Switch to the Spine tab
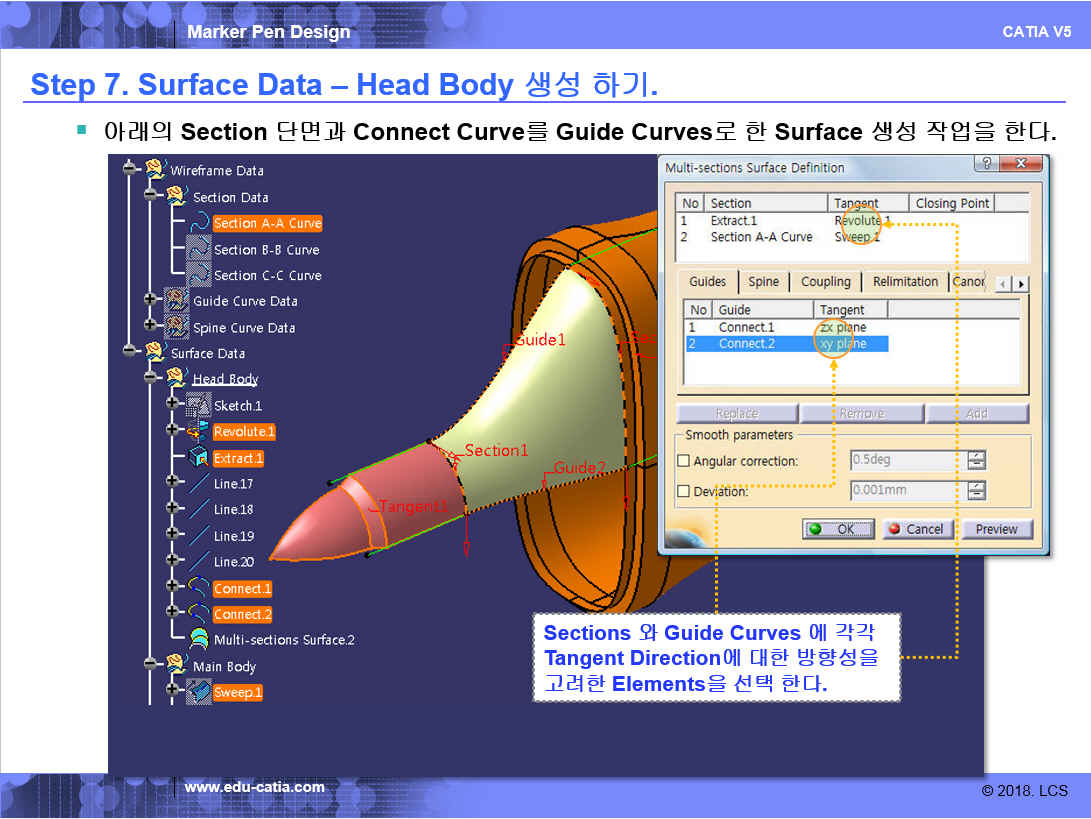The height and width of the screenshot is (819, 1091). coord(763,282)
